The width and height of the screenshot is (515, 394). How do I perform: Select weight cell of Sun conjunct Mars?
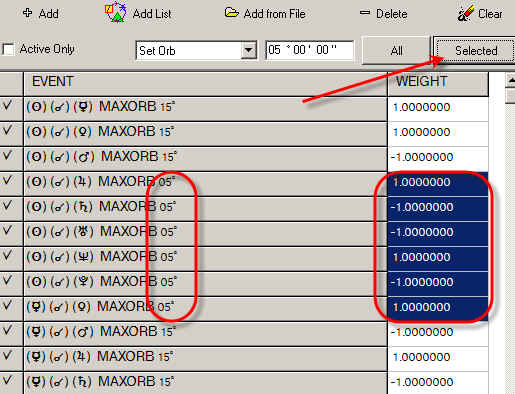[x=438, y=157]
